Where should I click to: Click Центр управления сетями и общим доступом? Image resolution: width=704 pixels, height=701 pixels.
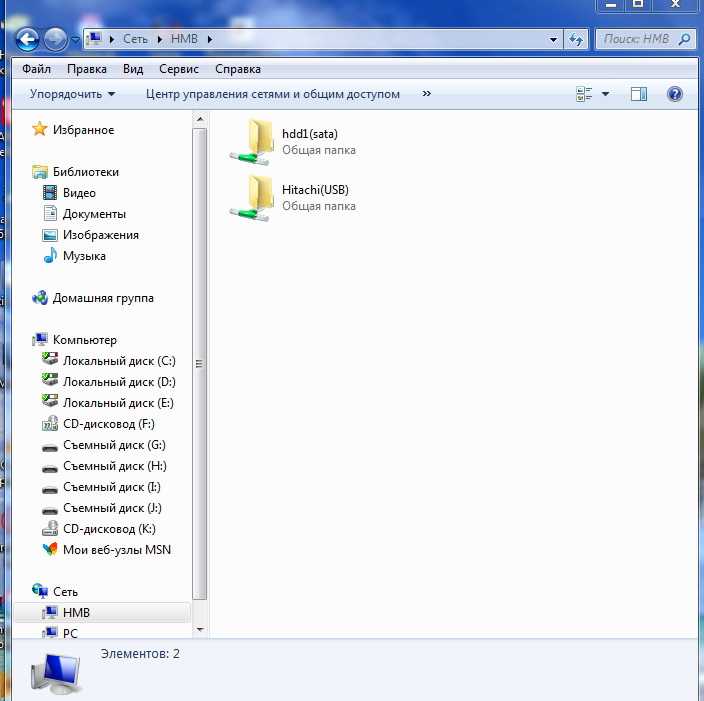273,94
